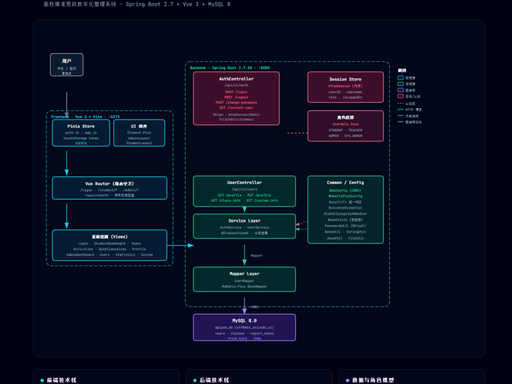512x384 pixels.
Task: Click the purple legend swatch icon
Action: pos(400,90)
